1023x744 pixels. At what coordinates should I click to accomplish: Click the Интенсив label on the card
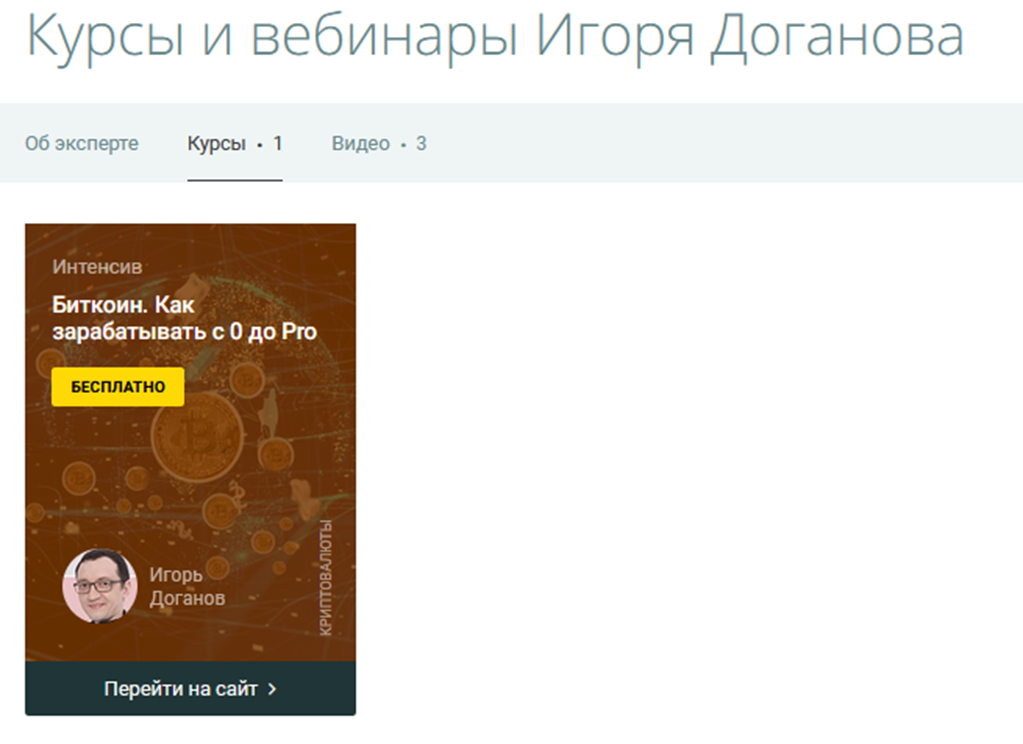[x=97, y=267]
